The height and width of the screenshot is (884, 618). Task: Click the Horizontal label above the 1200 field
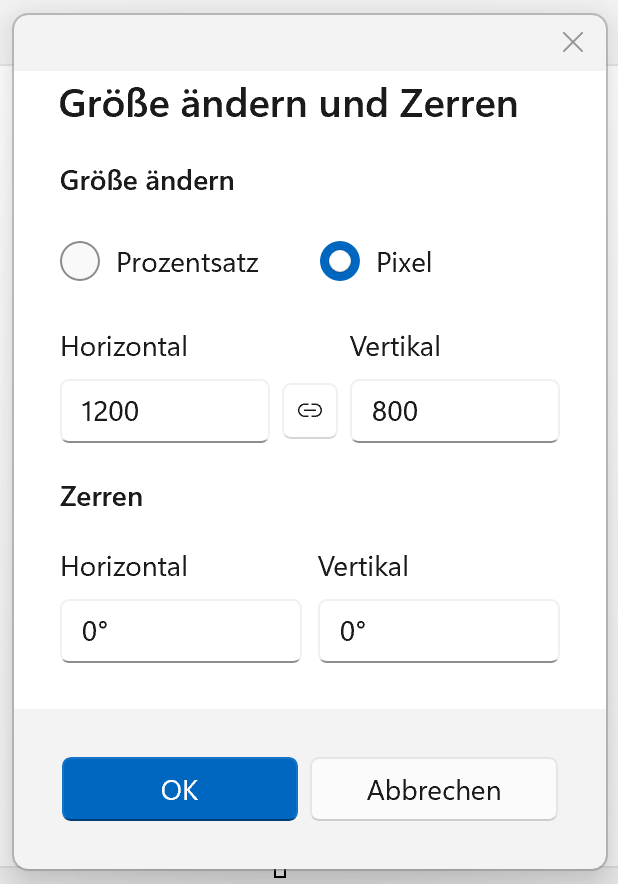(x=124, y=347)
